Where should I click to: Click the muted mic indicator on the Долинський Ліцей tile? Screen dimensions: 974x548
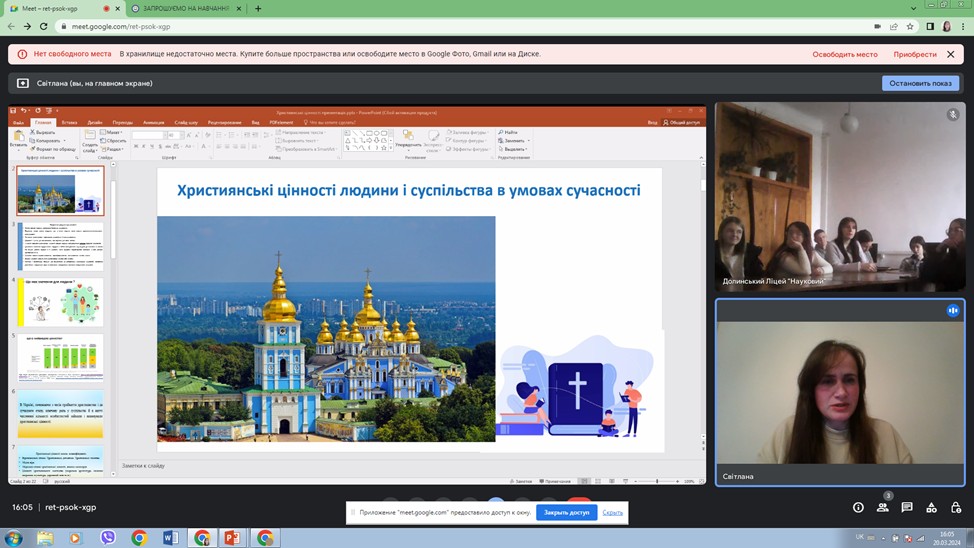pos(953,115)
